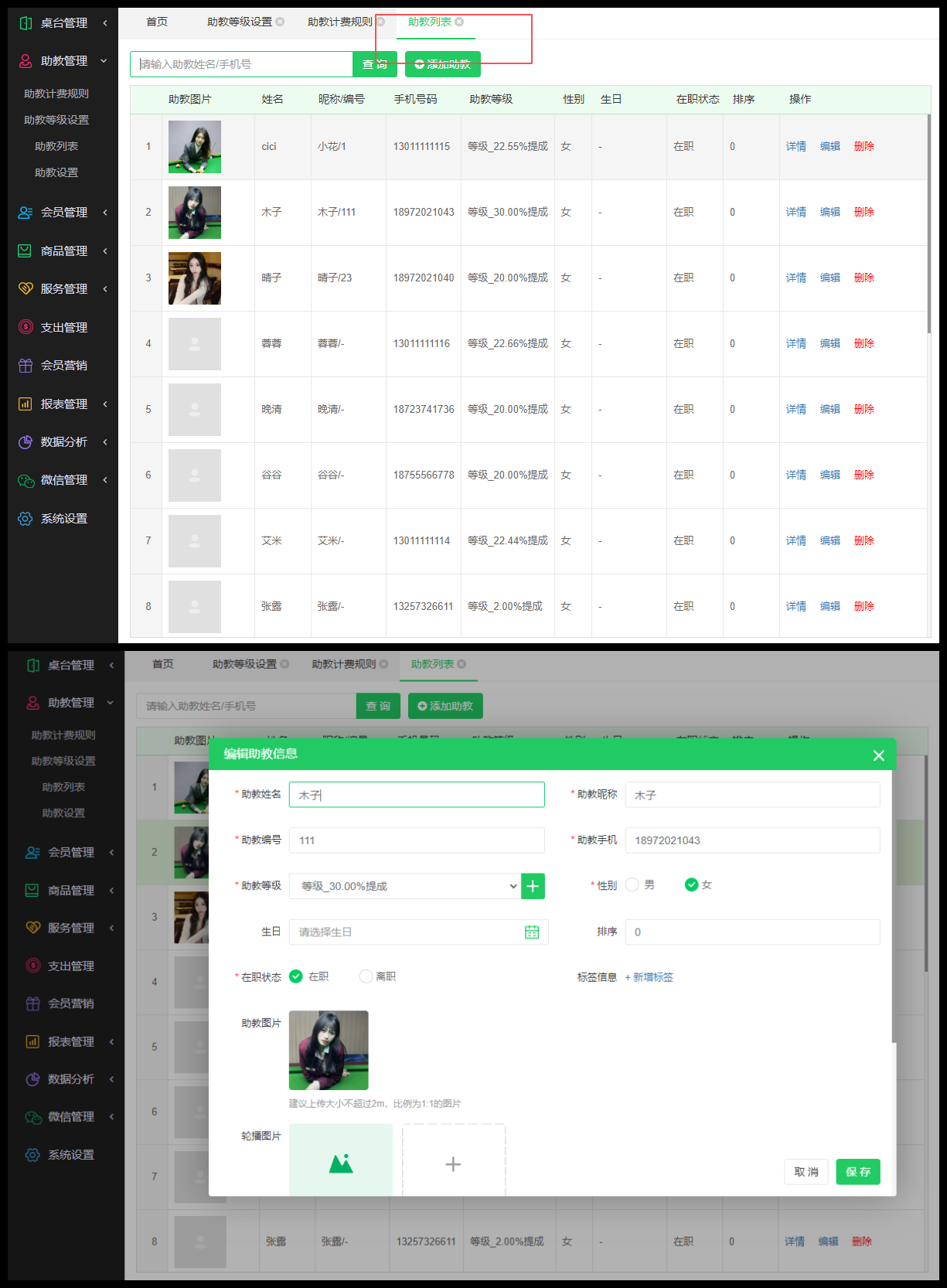Open the calendar icon in 生日 field
Screen dimensions: 947x1288
coord(532,932)
